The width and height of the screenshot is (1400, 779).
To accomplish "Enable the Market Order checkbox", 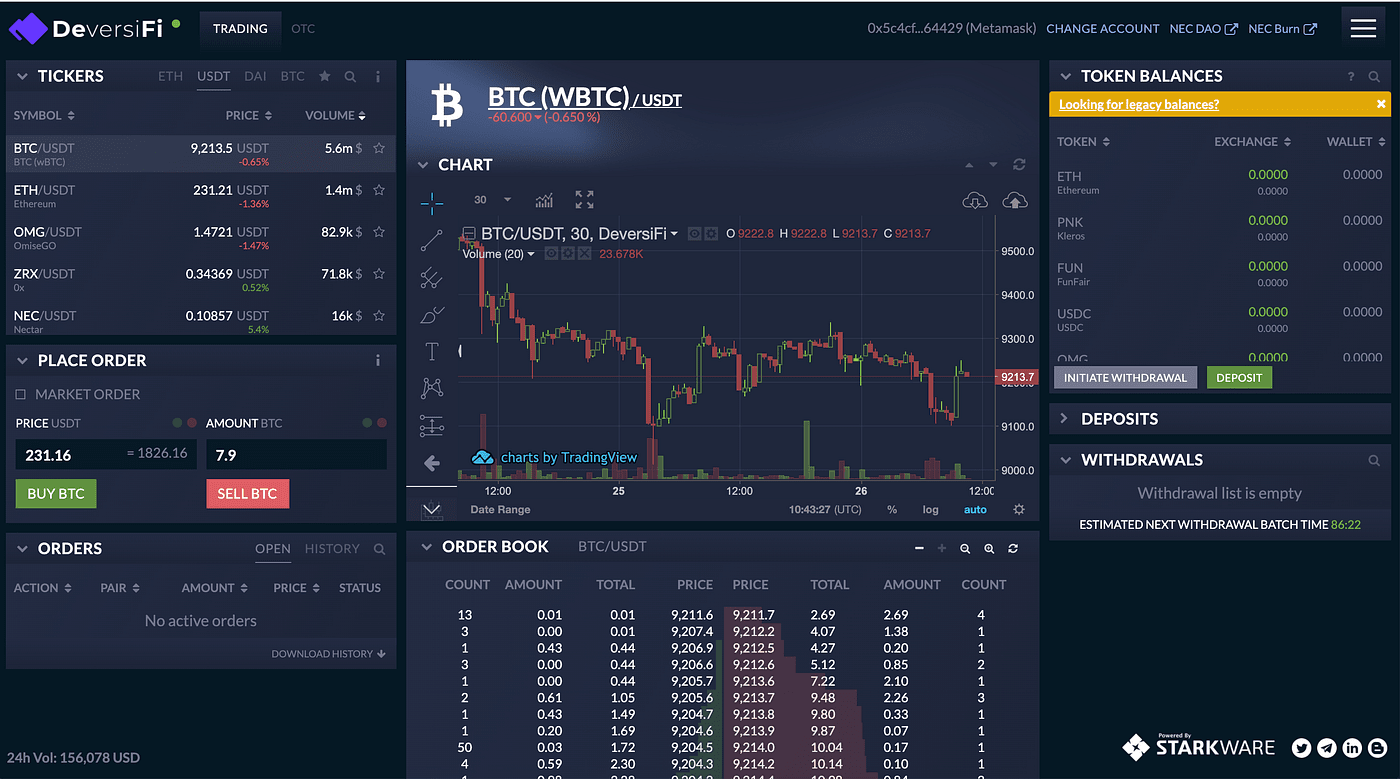I will 20,394.
